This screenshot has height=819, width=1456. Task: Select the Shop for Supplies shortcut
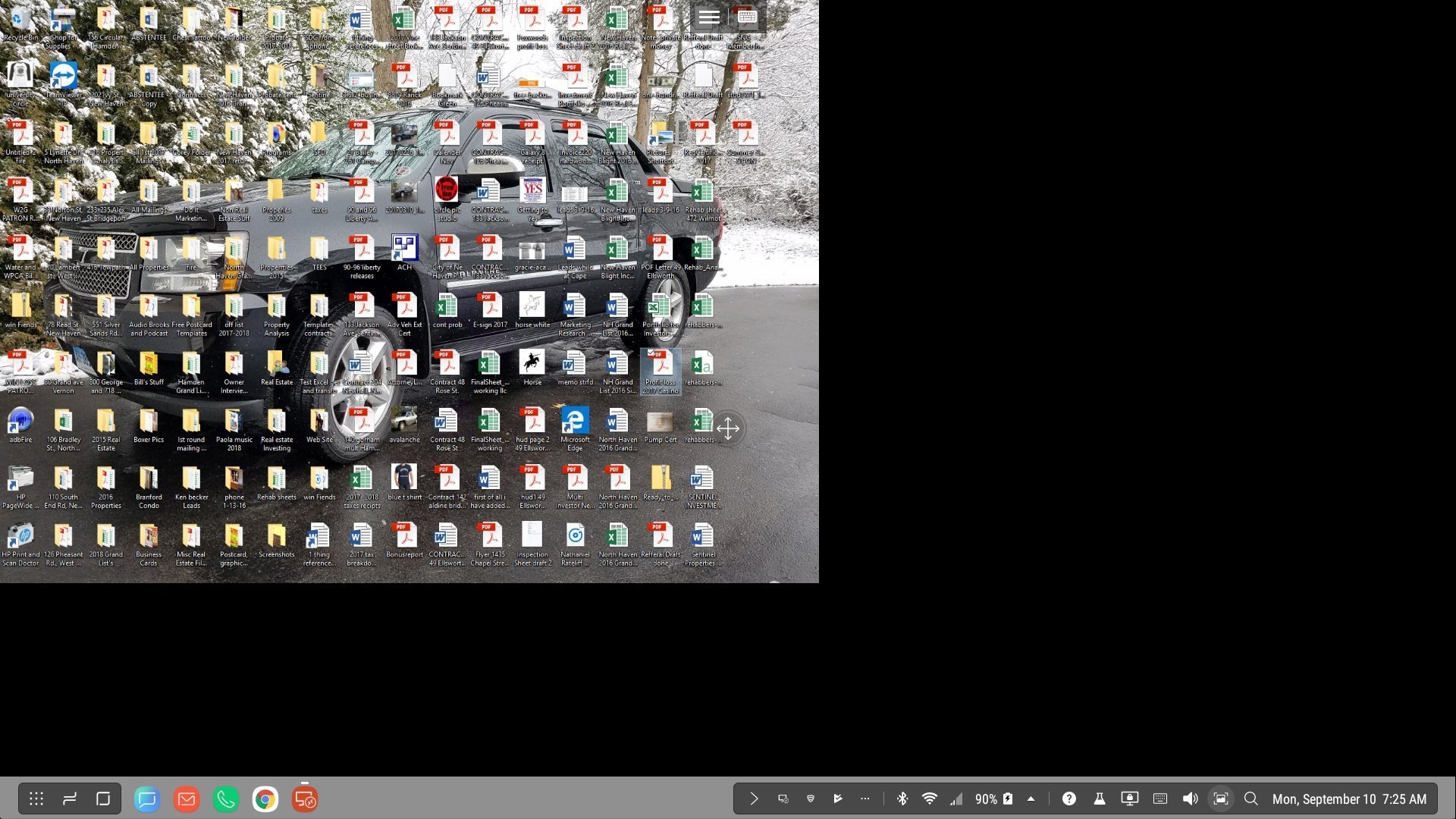[x=64, y=27]
